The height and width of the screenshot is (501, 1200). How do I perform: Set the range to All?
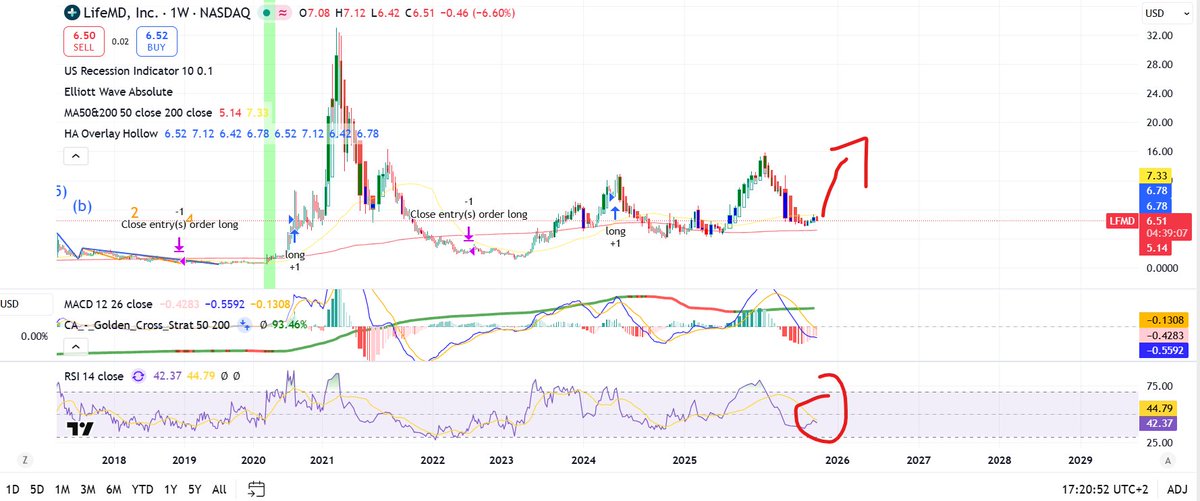(x=220, y=489)
